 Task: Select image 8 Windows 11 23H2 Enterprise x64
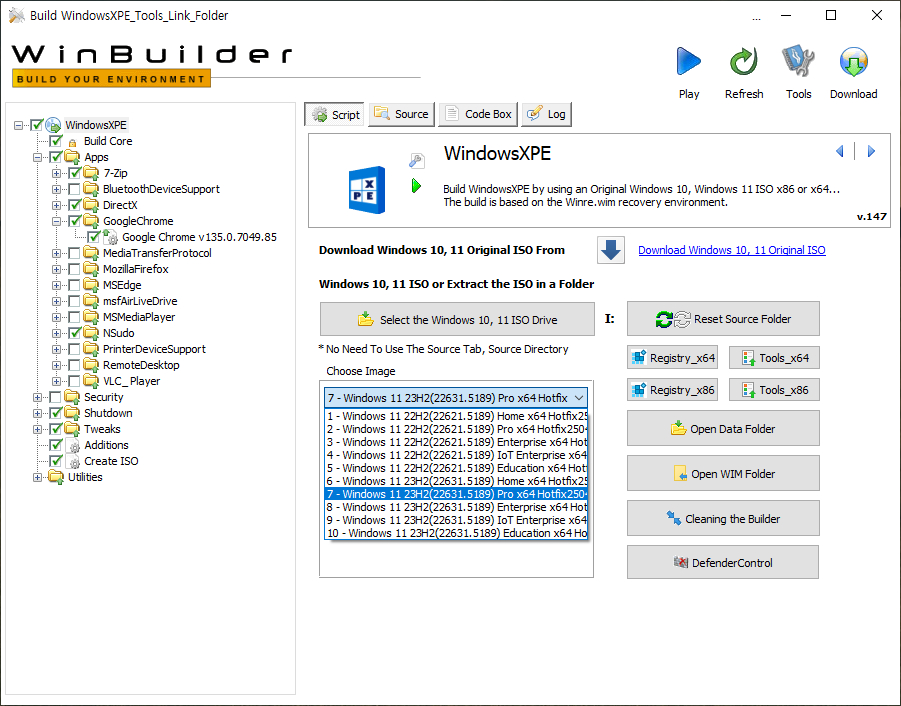point(456,507)
